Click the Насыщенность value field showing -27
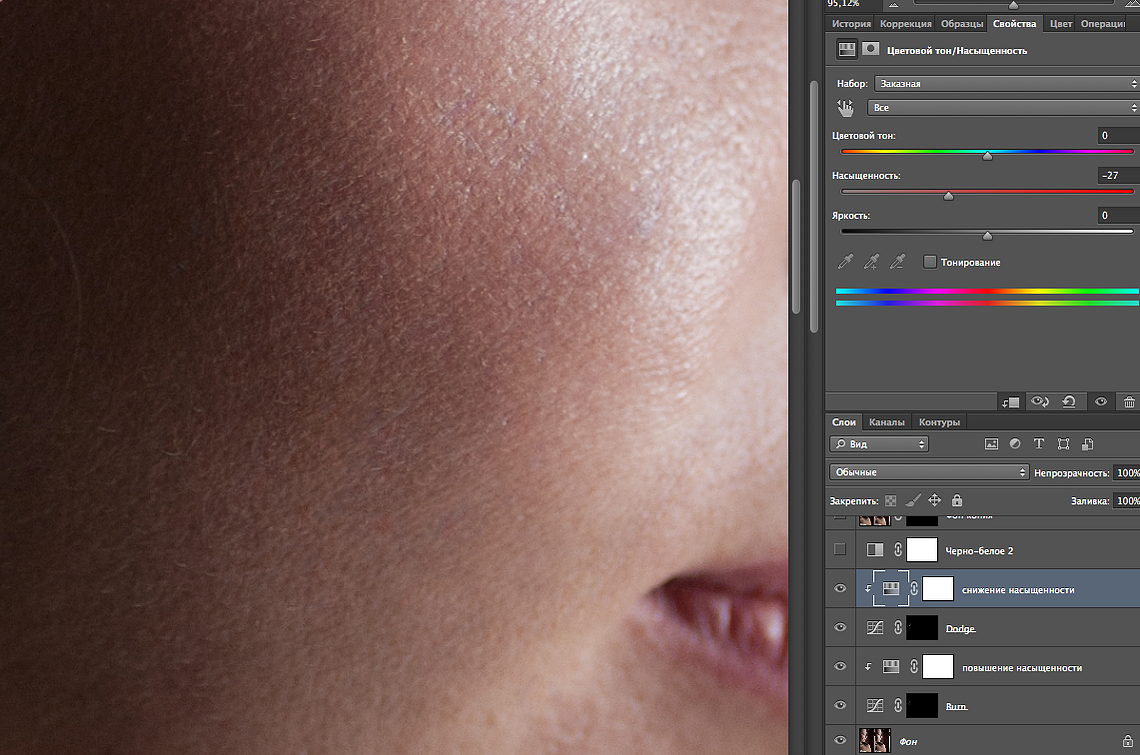This screenshot has width=1140, height=755. 1119,175
